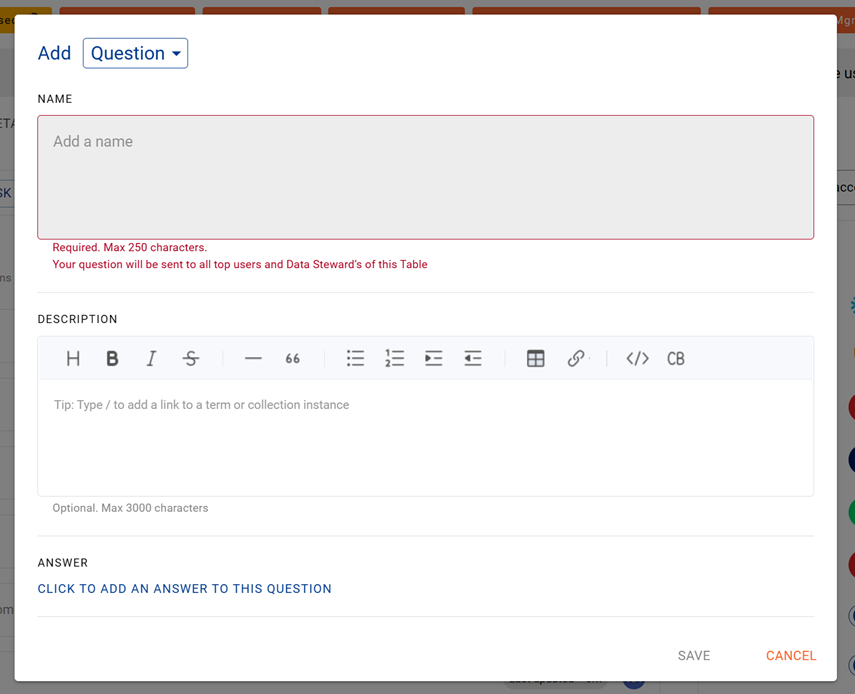855x694 pixels.
Task: Start a numbered list
Action: 394,358
